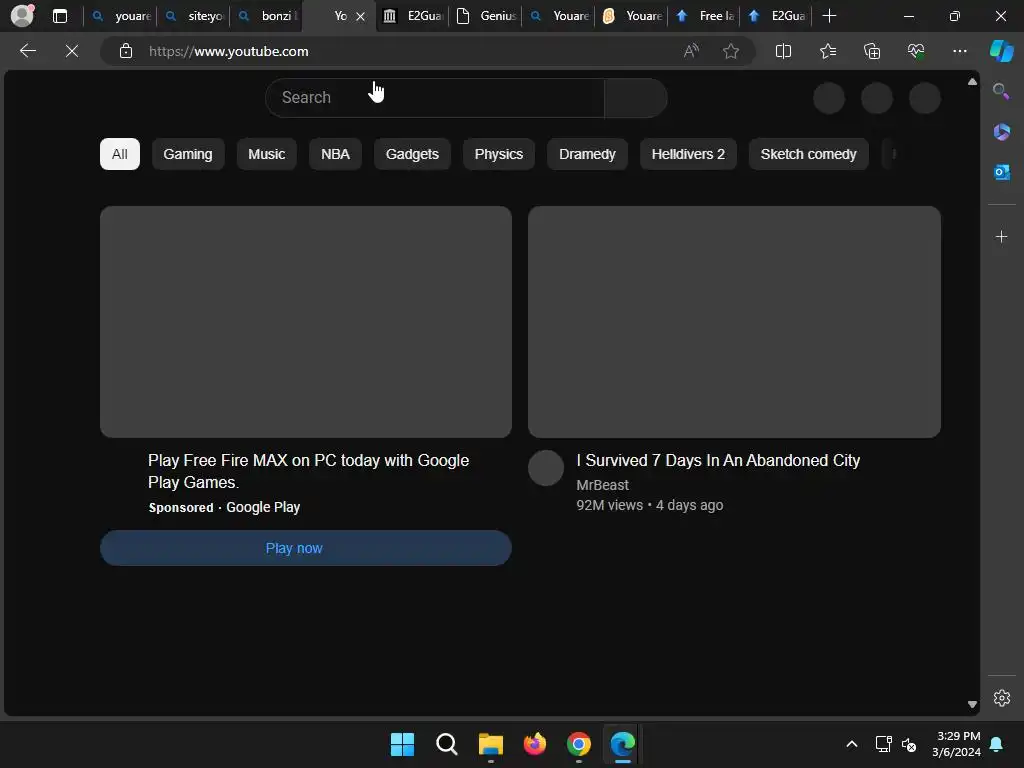
Task: Open Firefox from taskbar
Action: (535, 744)
